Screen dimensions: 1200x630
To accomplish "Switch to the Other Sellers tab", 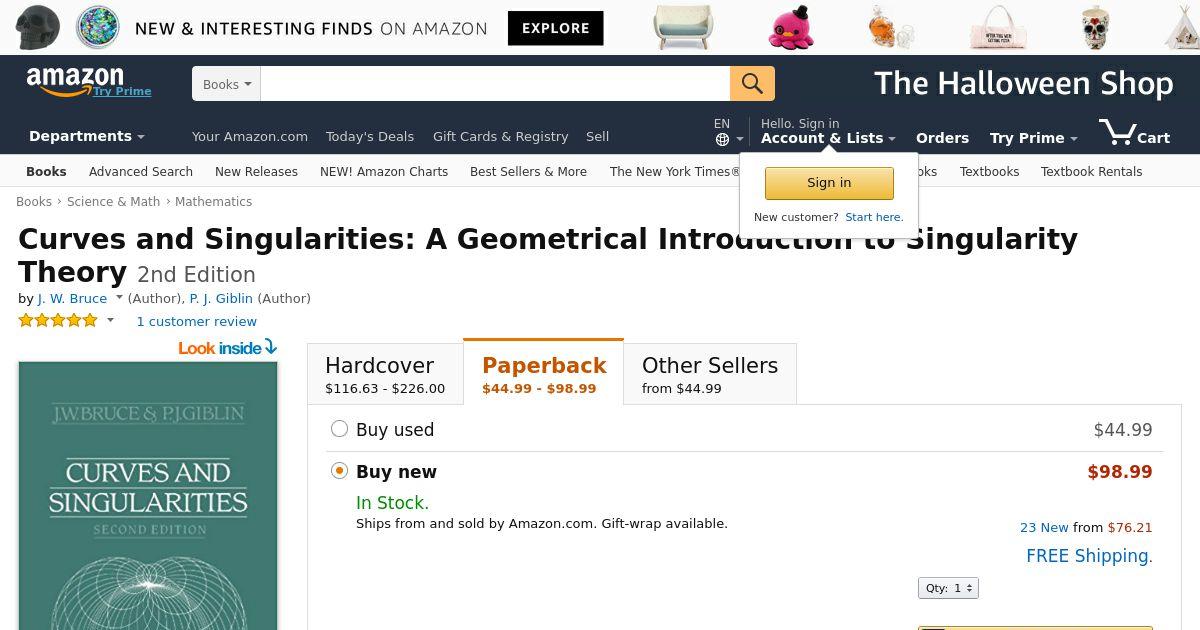I will coord(709,375).
